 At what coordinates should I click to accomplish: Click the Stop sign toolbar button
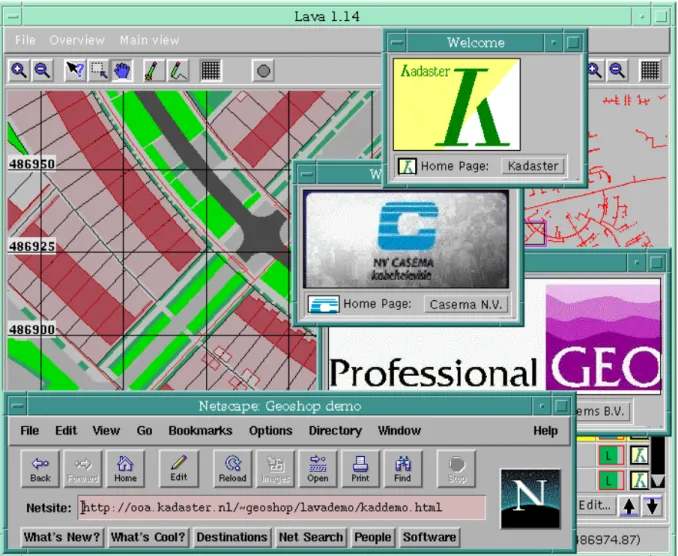point(457,469)
